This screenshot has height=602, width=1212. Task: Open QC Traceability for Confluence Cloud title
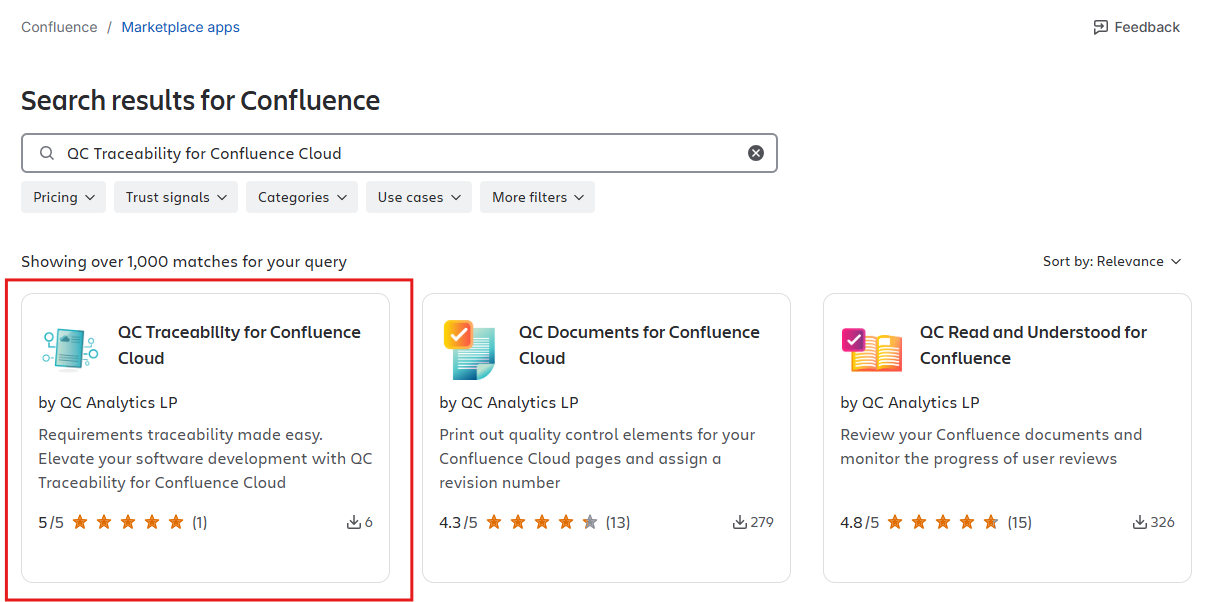coord(239,345)
